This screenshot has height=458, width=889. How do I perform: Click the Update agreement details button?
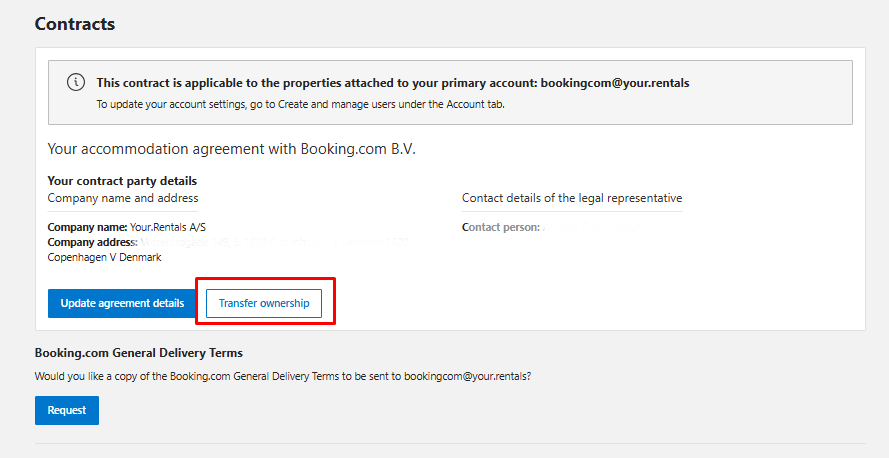[x=122, y=303]
